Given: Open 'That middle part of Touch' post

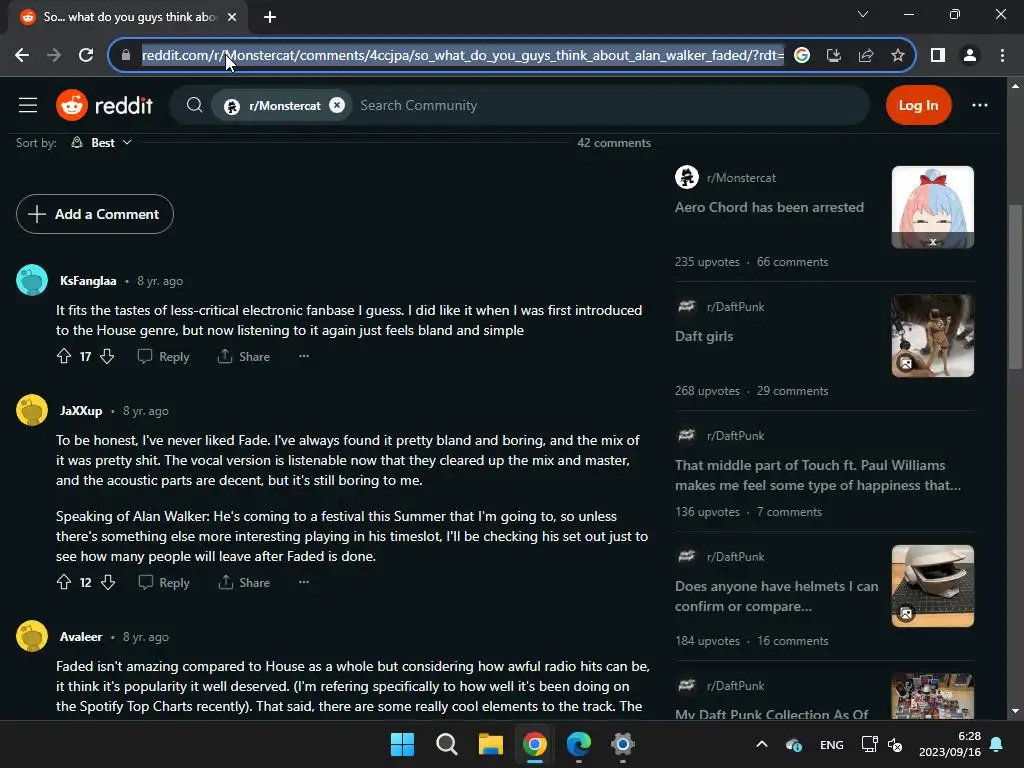Looking at the screenshot, I should [x=818, y=475].
